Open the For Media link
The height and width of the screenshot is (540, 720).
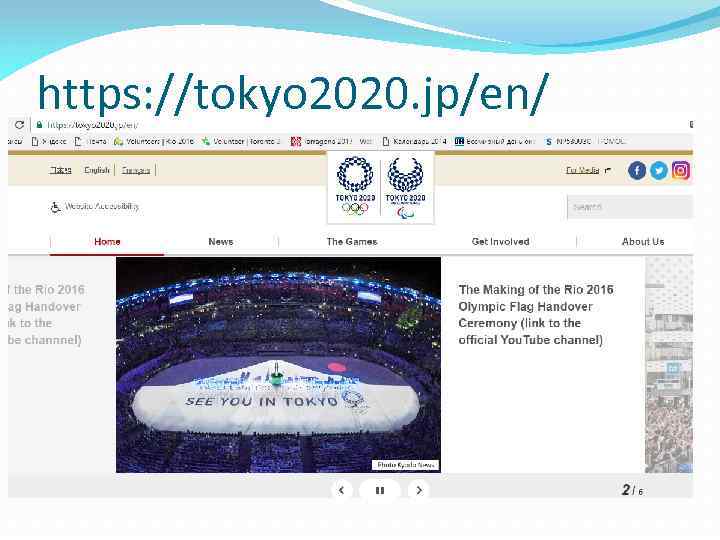tap(582, 170)
